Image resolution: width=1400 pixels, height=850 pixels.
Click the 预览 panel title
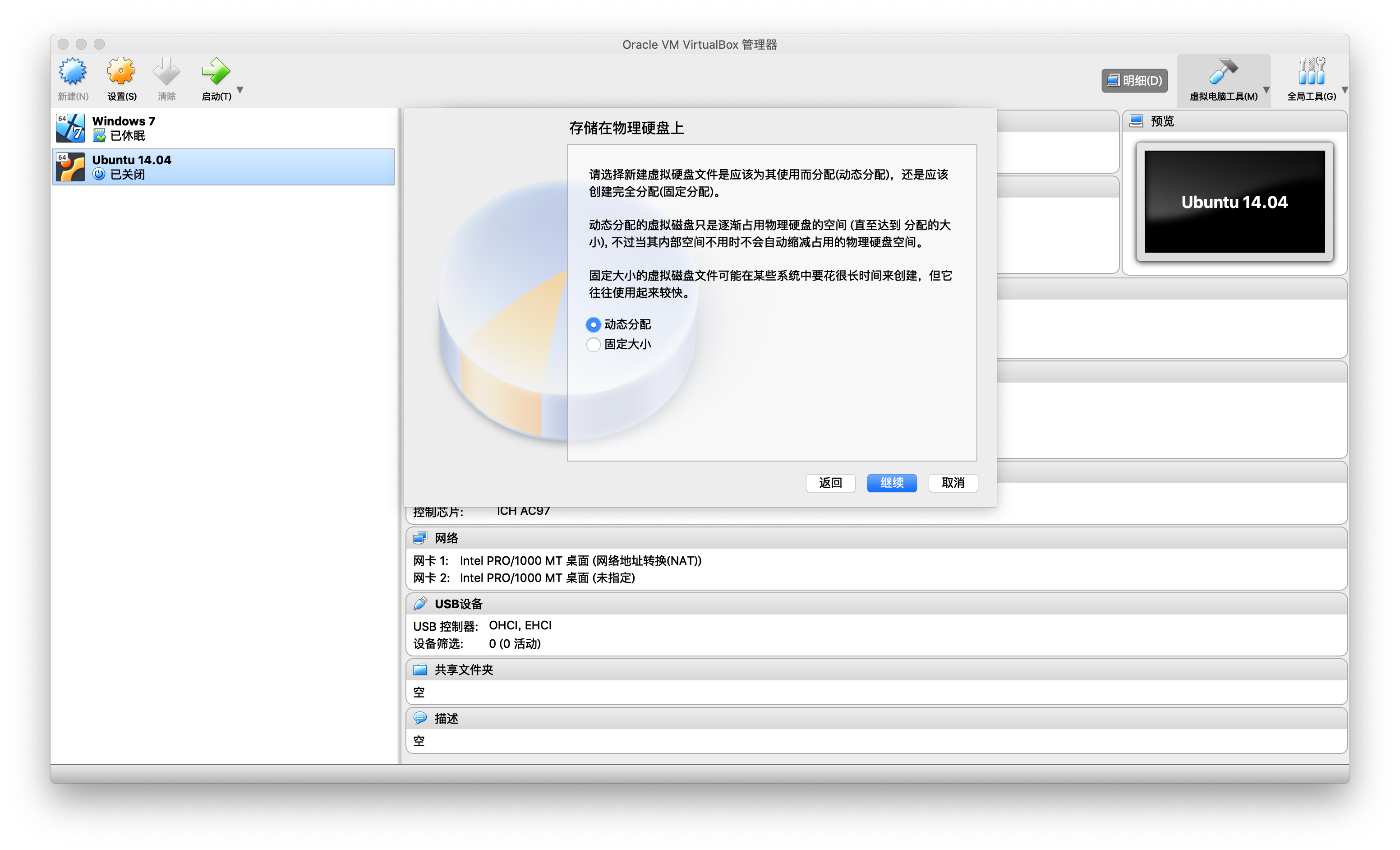tap(1162, 121)
